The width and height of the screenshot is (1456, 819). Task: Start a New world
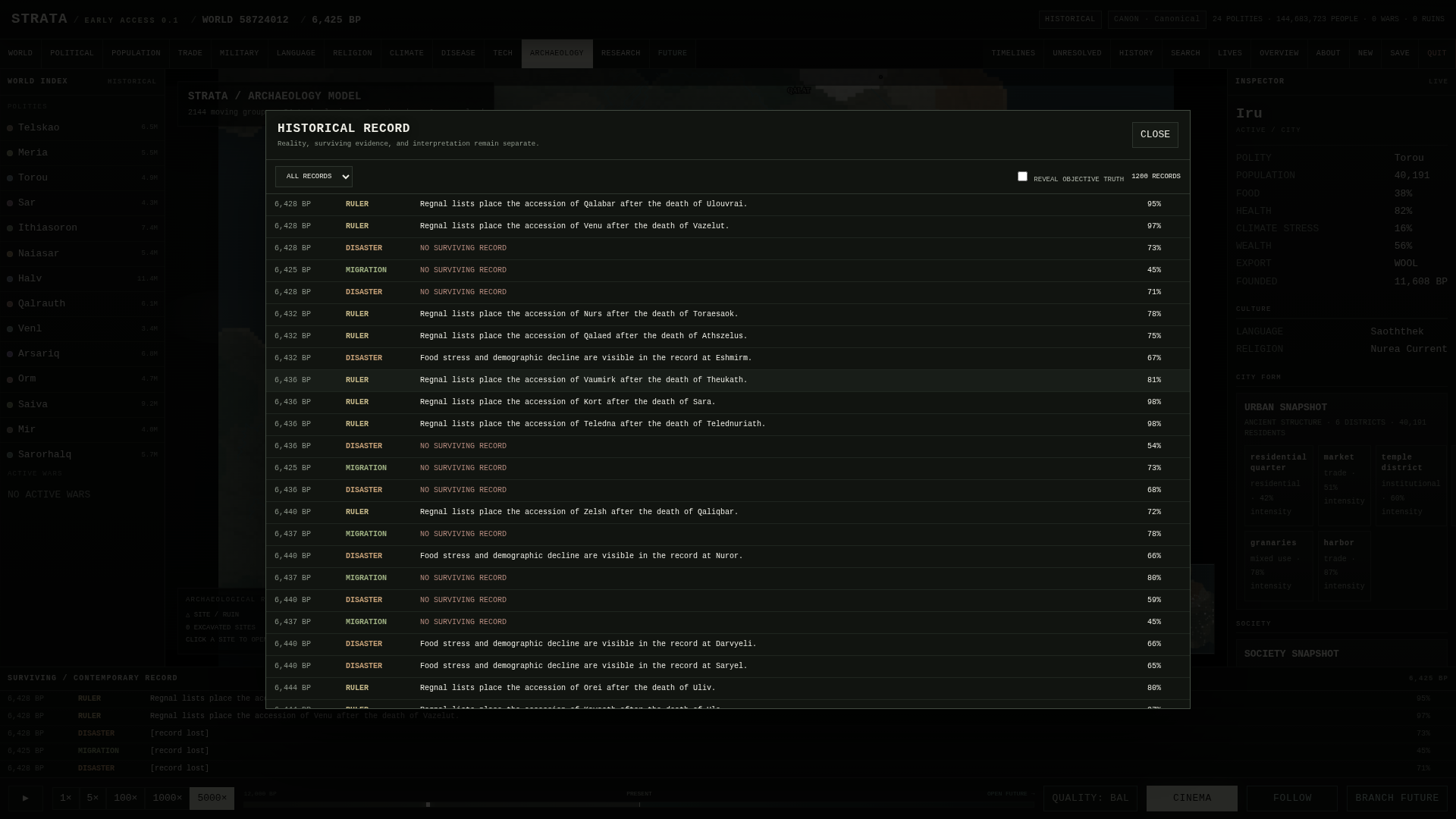click(x=1366, y=54)
